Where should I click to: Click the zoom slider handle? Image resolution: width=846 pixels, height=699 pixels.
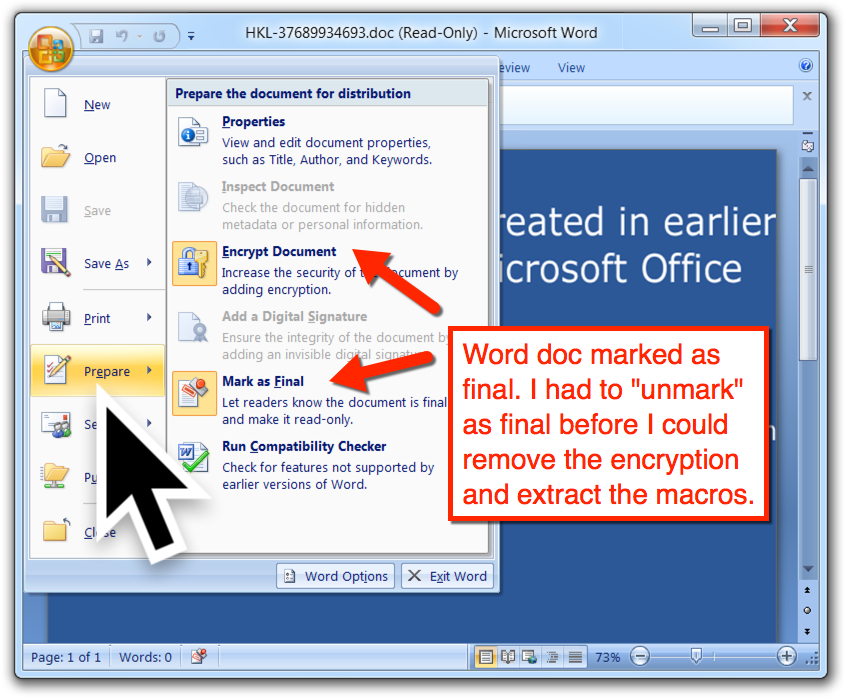pos(696,657)
